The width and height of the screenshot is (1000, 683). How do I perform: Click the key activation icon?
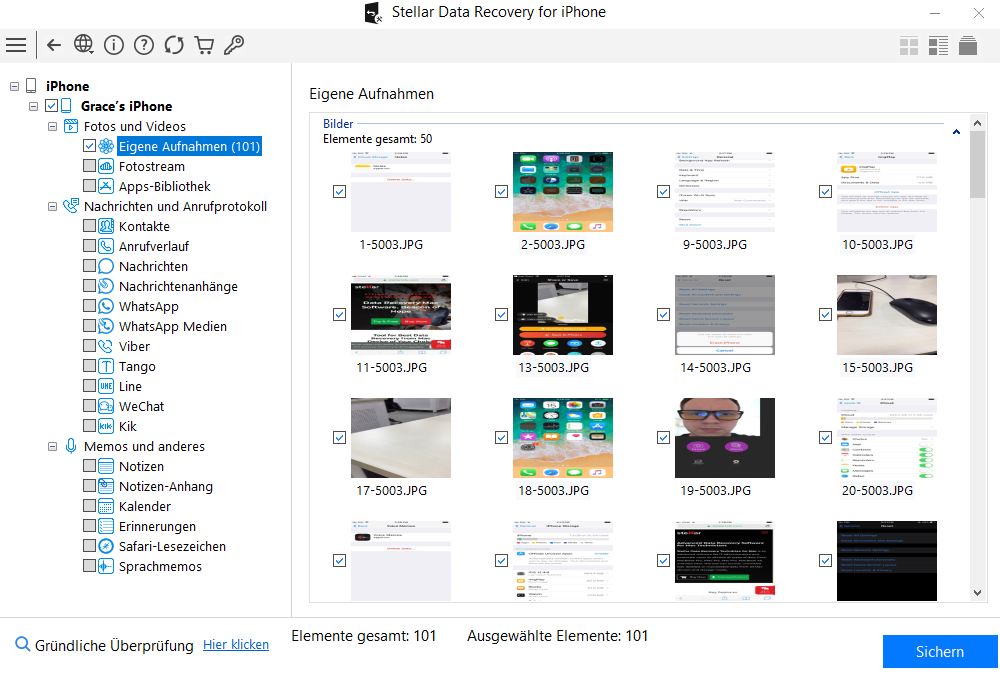234,45
